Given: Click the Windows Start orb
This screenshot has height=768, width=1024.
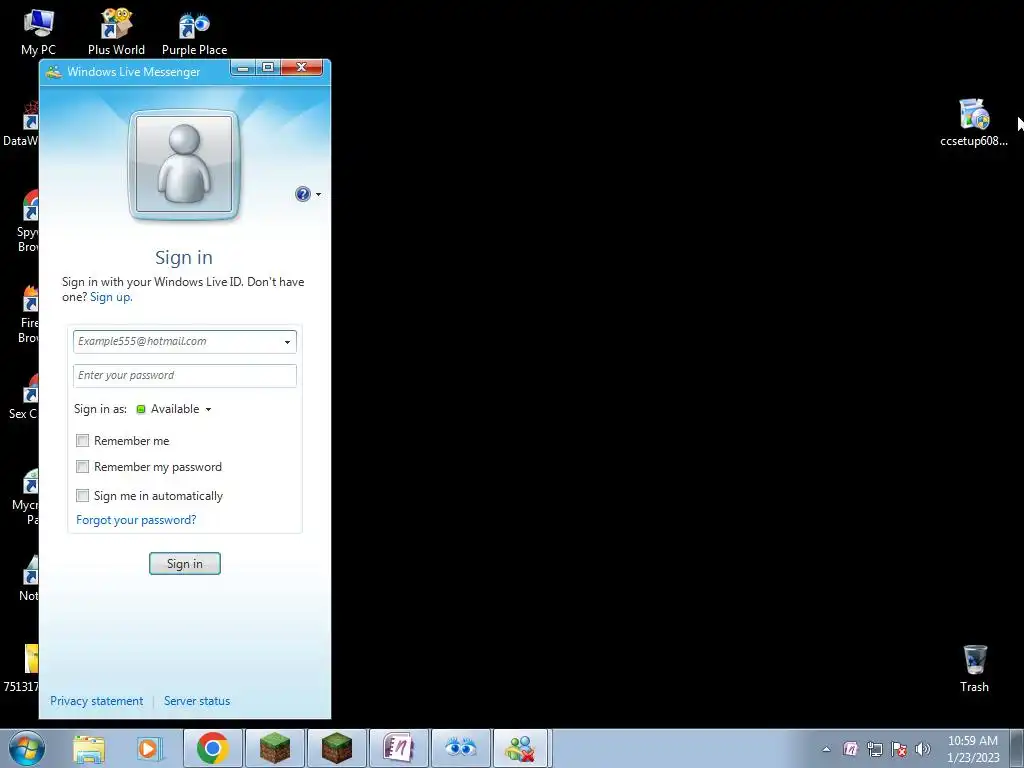Looking at the screenshot, I should tap(27, 748).
